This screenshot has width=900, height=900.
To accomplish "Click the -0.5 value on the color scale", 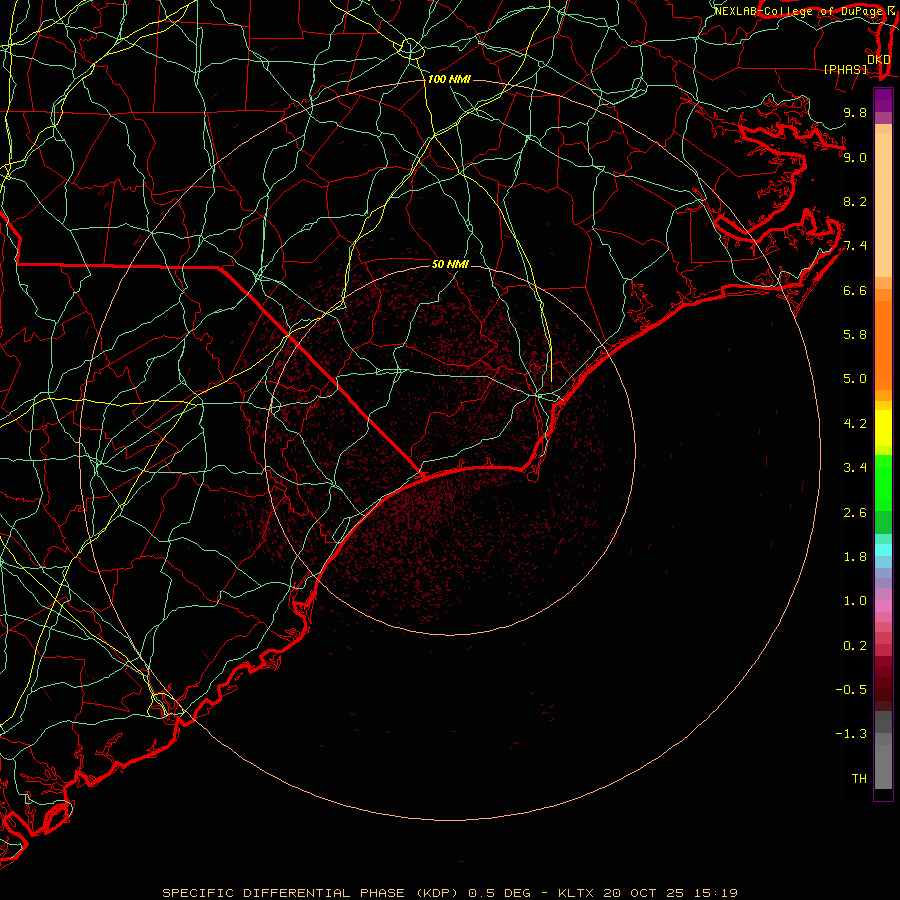I will 851,690.
